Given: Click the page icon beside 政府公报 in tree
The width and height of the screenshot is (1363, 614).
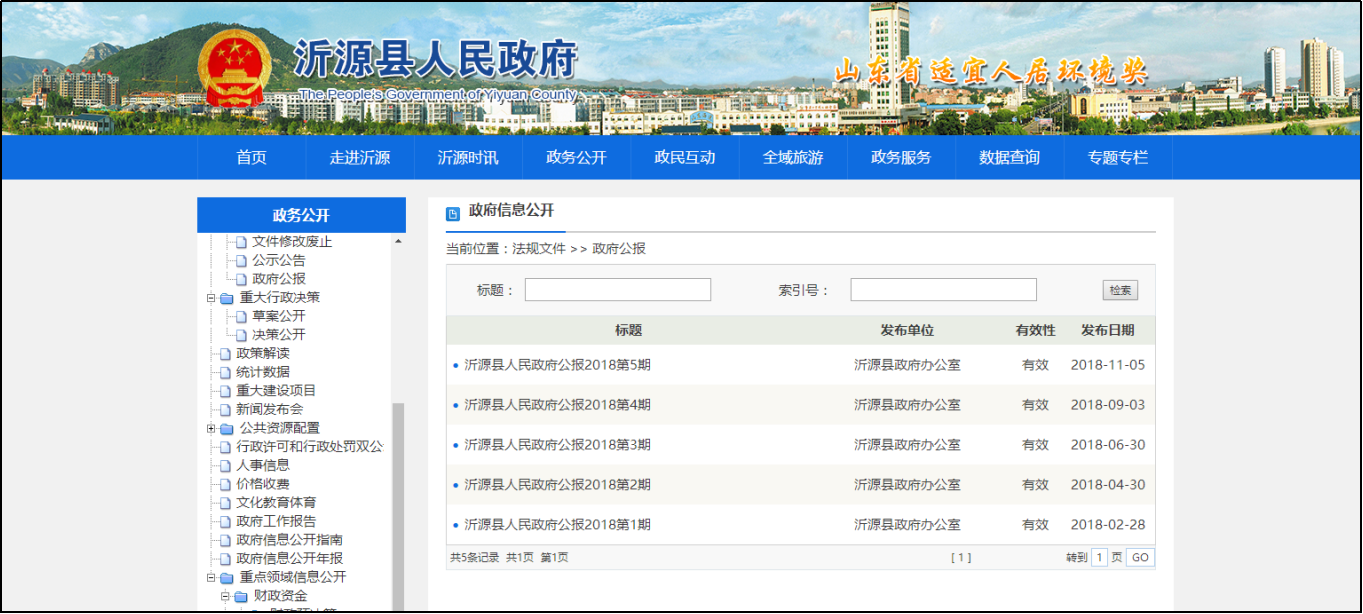Looking at the screenshot, I should [240, 280].
